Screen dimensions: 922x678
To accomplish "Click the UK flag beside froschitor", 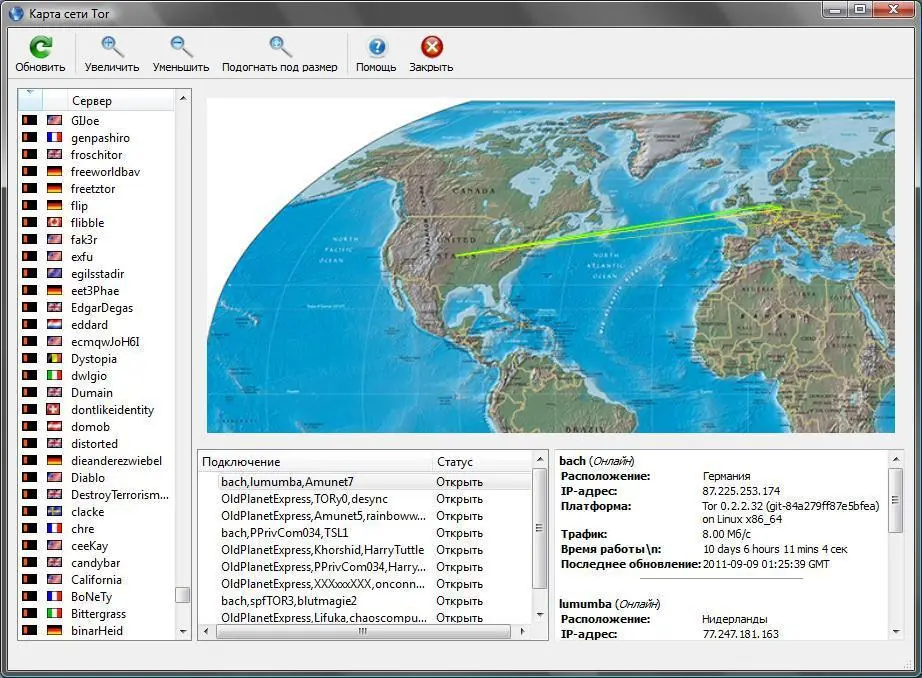I will click(54, 154).
